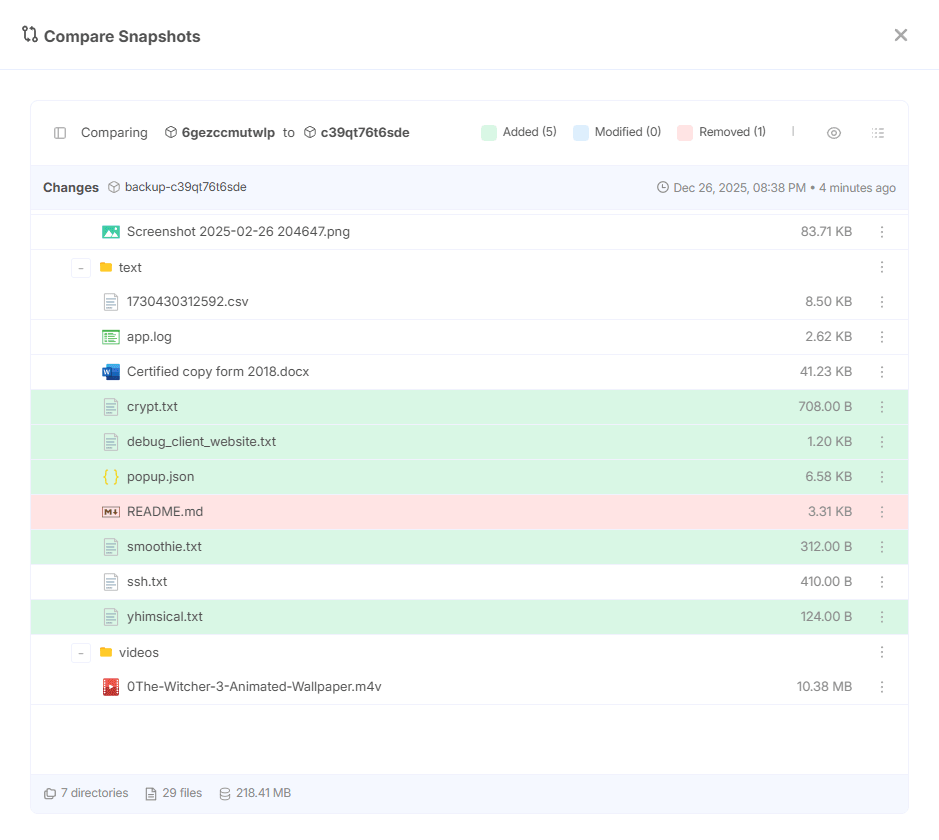Click the image icon of Screenshot 2025-02-26 file

[111, 232]
